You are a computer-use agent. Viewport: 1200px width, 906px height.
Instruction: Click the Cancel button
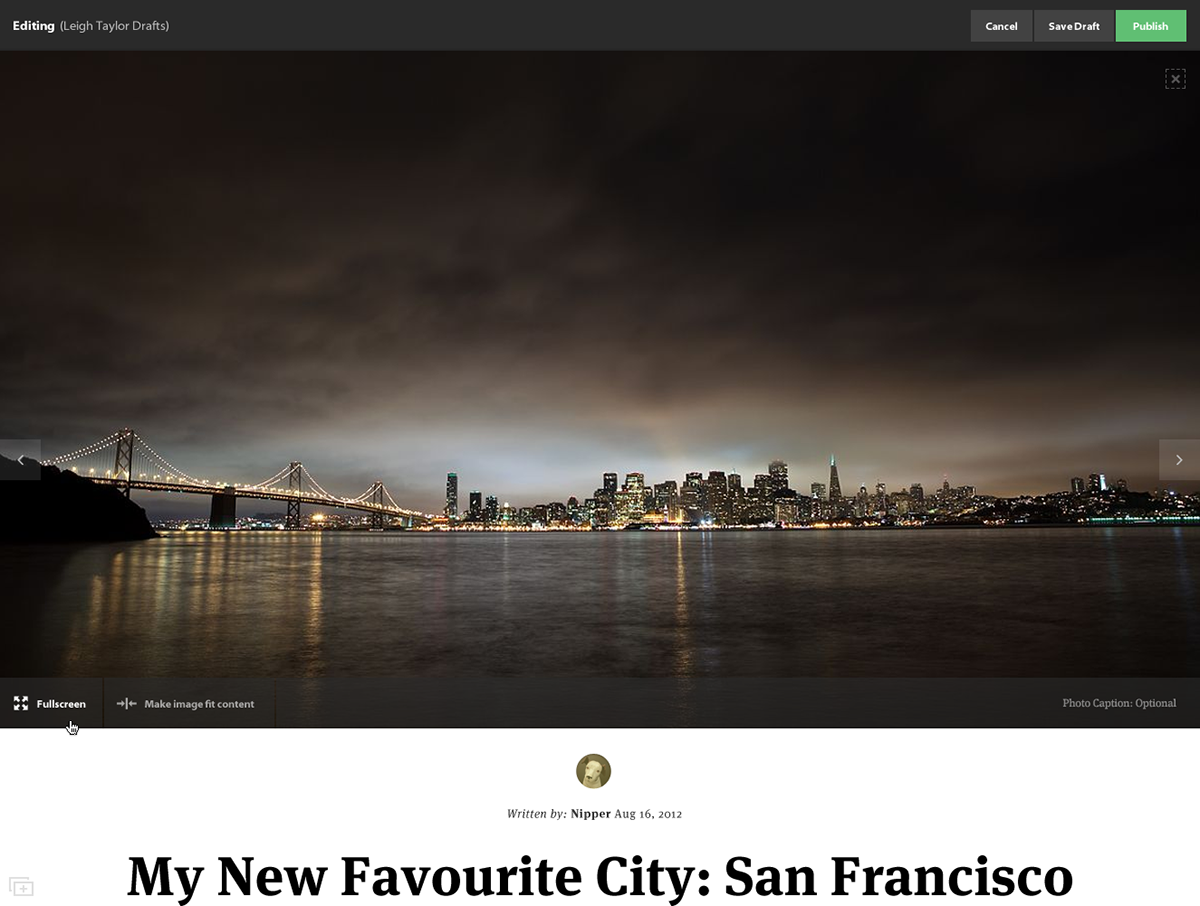coord(1001,26)
